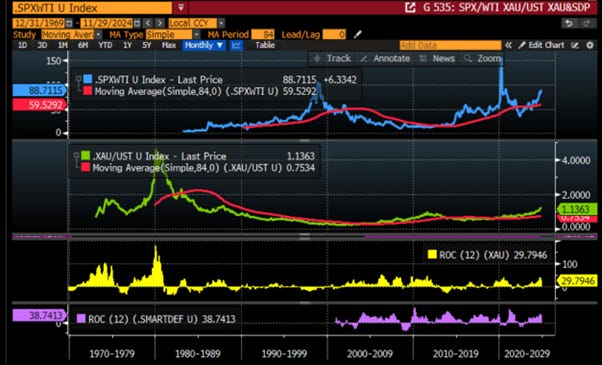The width and height of the screenshot is (602, 365).
Task: Click the yellow 29.7946 axis value label
Action: point(577,281)
